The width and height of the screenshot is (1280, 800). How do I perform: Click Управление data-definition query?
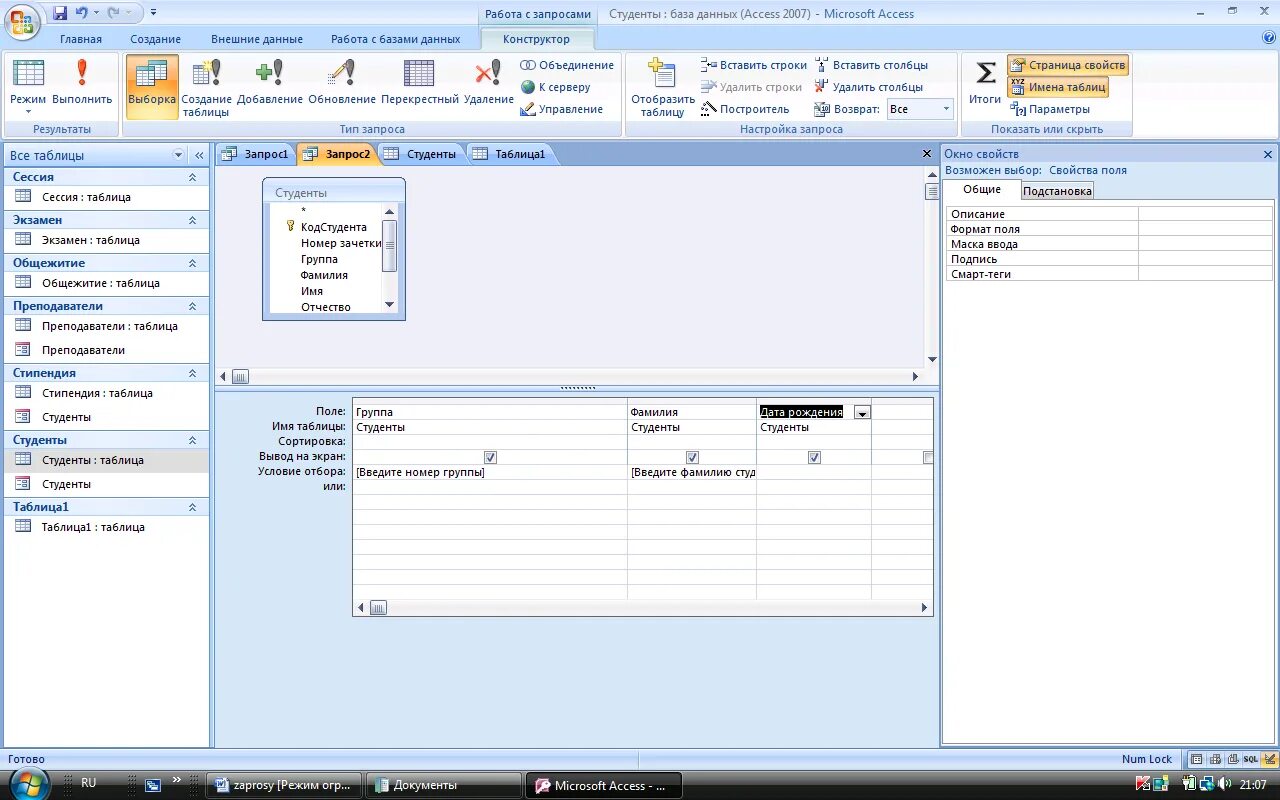point(561,109)
